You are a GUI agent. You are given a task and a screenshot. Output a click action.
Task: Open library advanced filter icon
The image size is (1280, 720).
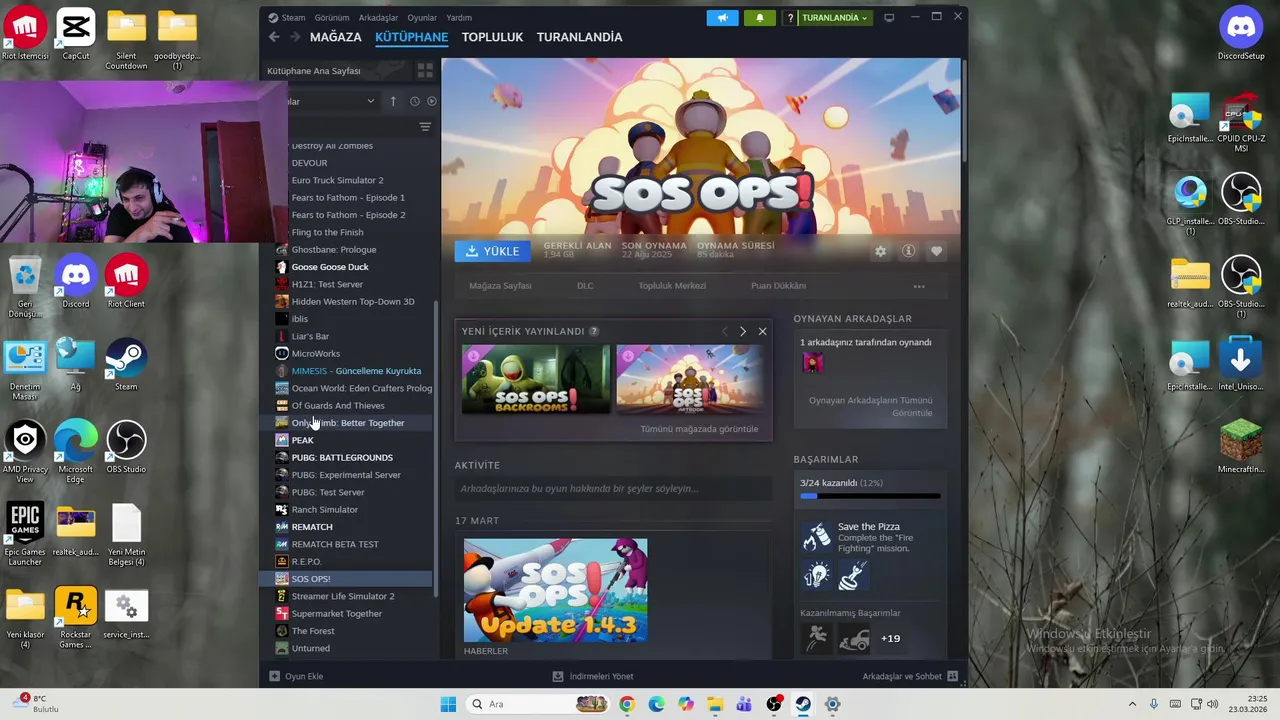425,127
